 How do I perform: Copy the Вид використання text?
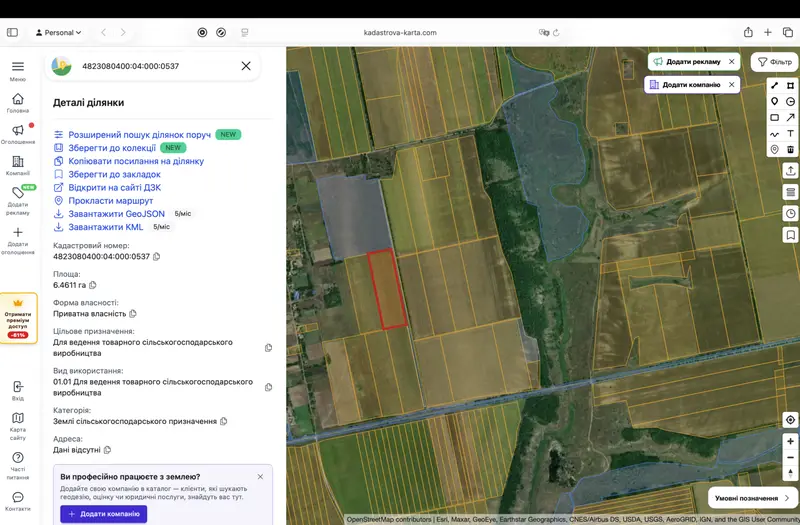pyautogui.click(x=268, y=388)
